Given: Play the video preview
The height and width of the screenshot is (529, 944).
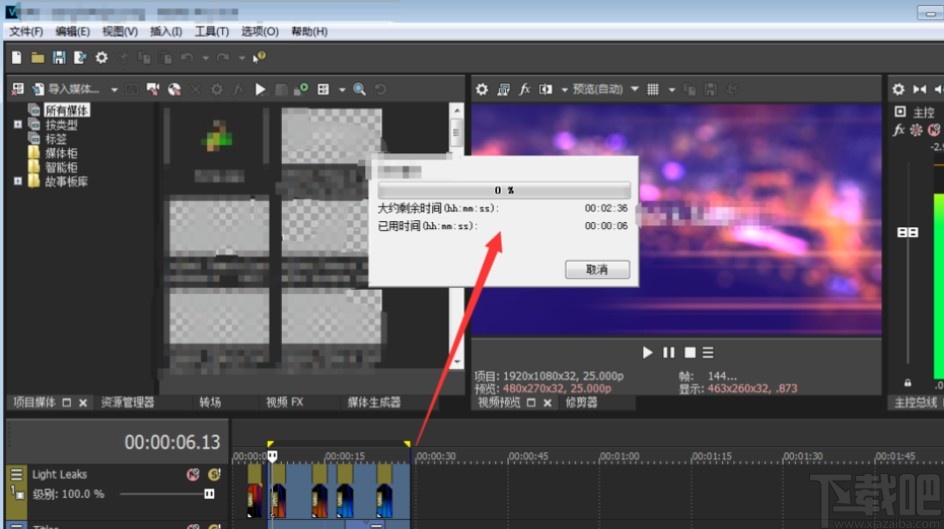Looking at the screenshot, I should [x=647, y=353].
